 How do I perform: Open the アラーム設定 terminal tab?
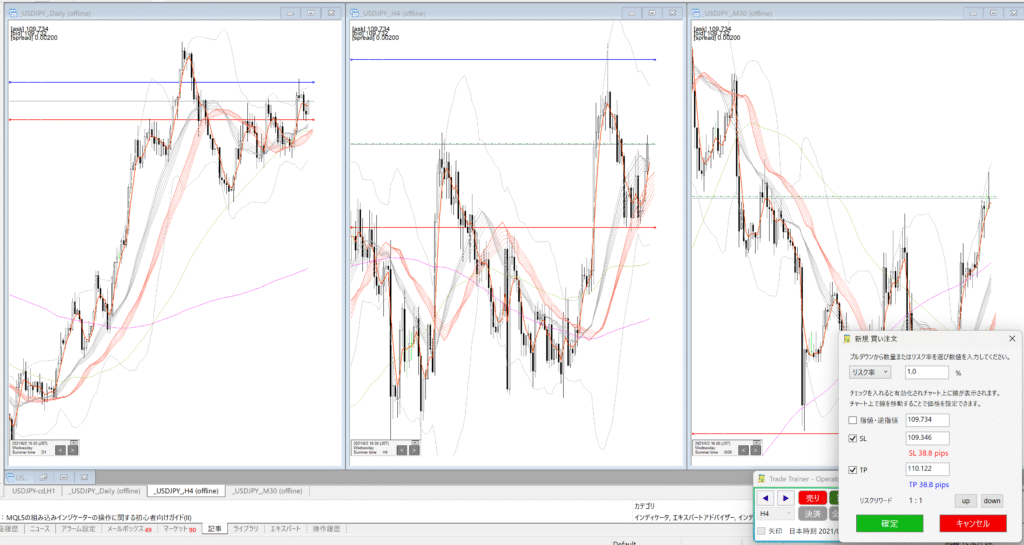pyautogui.click(x=78, y=529)
